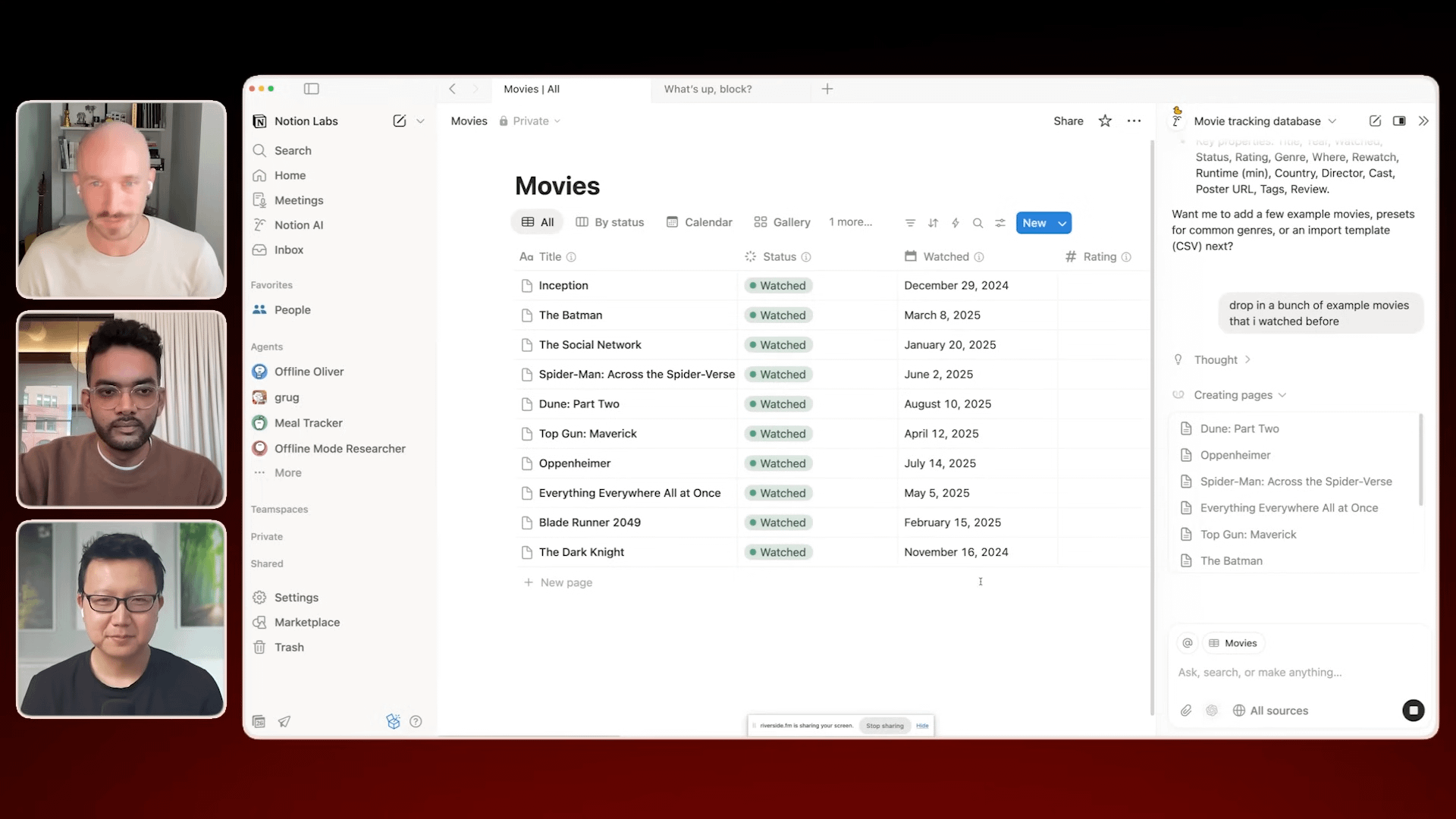Expand the Thought disclosure chevron

(1247, 360)
